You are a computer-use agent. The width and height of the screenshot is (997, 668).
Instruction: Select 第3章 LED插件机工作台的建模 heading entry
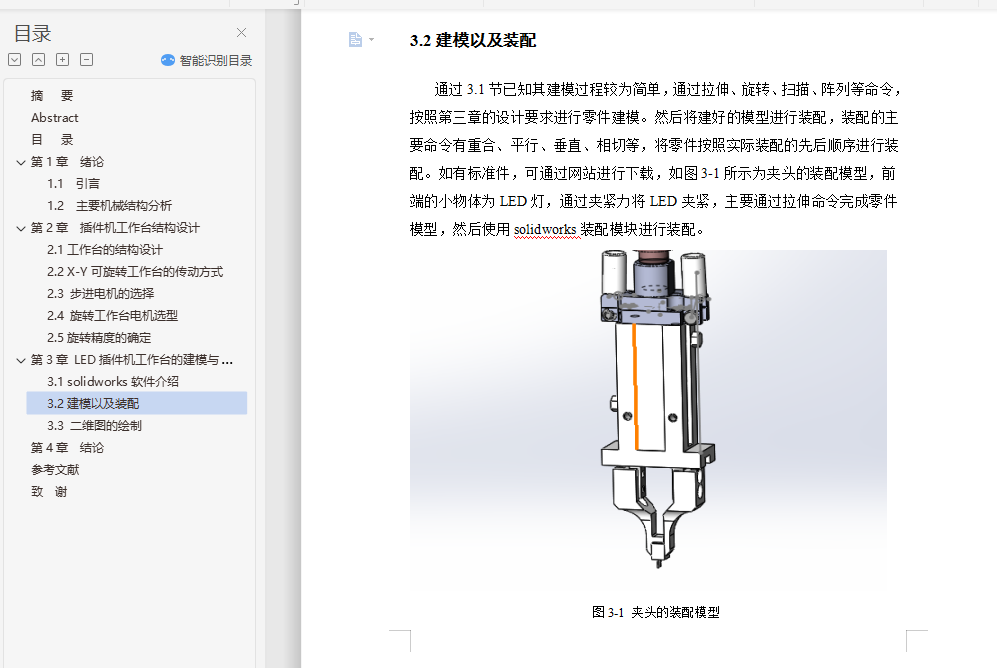point(132,360)
